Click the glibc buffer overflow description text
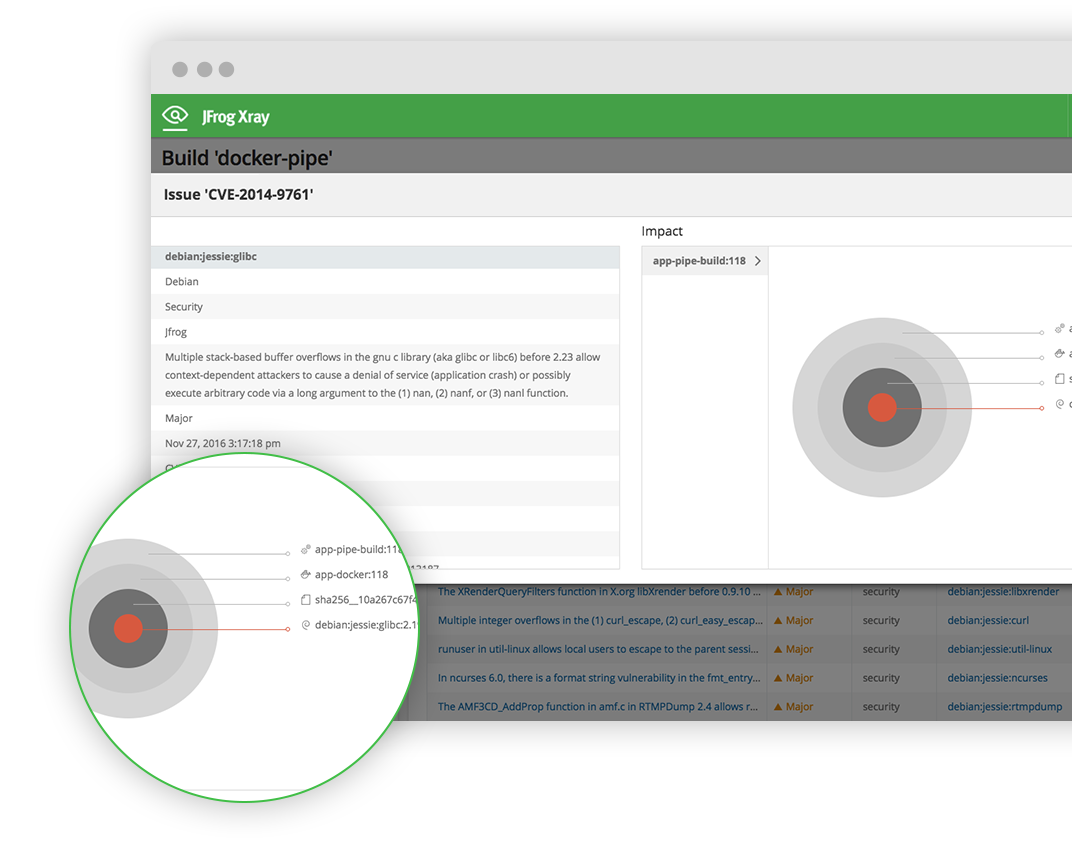The height and width of the screenshot is (868, 1072). [383, 375]
